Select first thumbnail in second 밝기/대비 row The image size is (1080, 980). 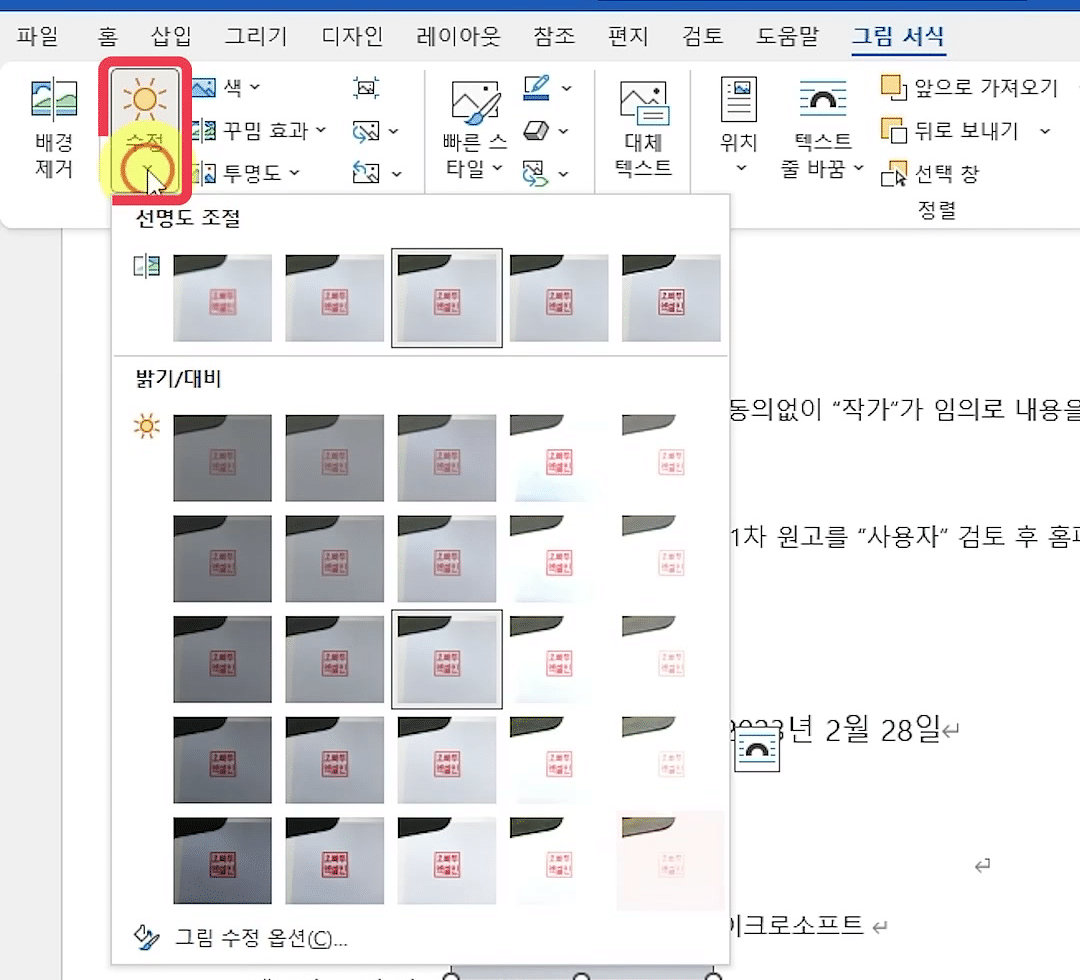222,559
